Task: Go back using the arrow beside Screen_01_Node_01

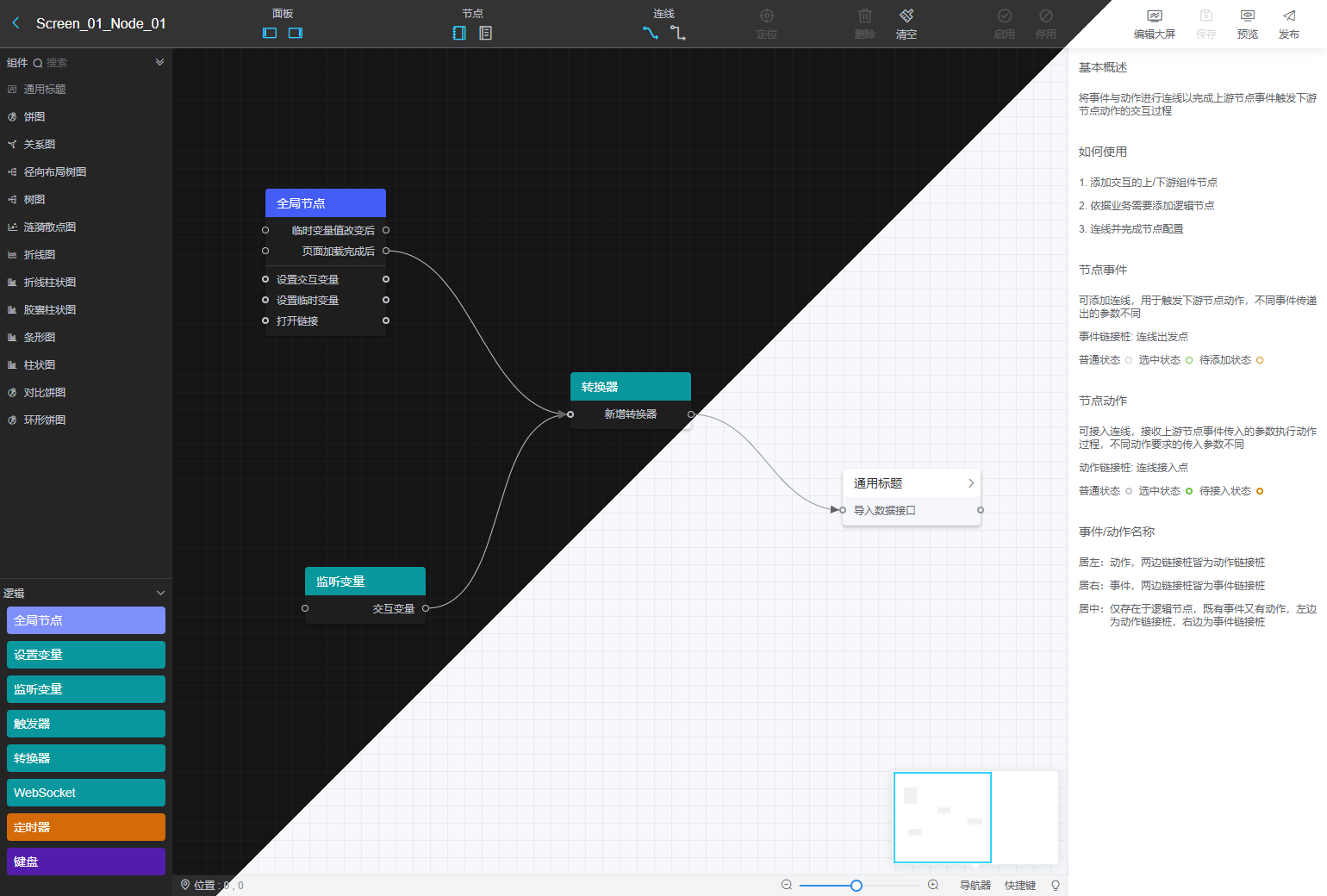Action: 16,23
